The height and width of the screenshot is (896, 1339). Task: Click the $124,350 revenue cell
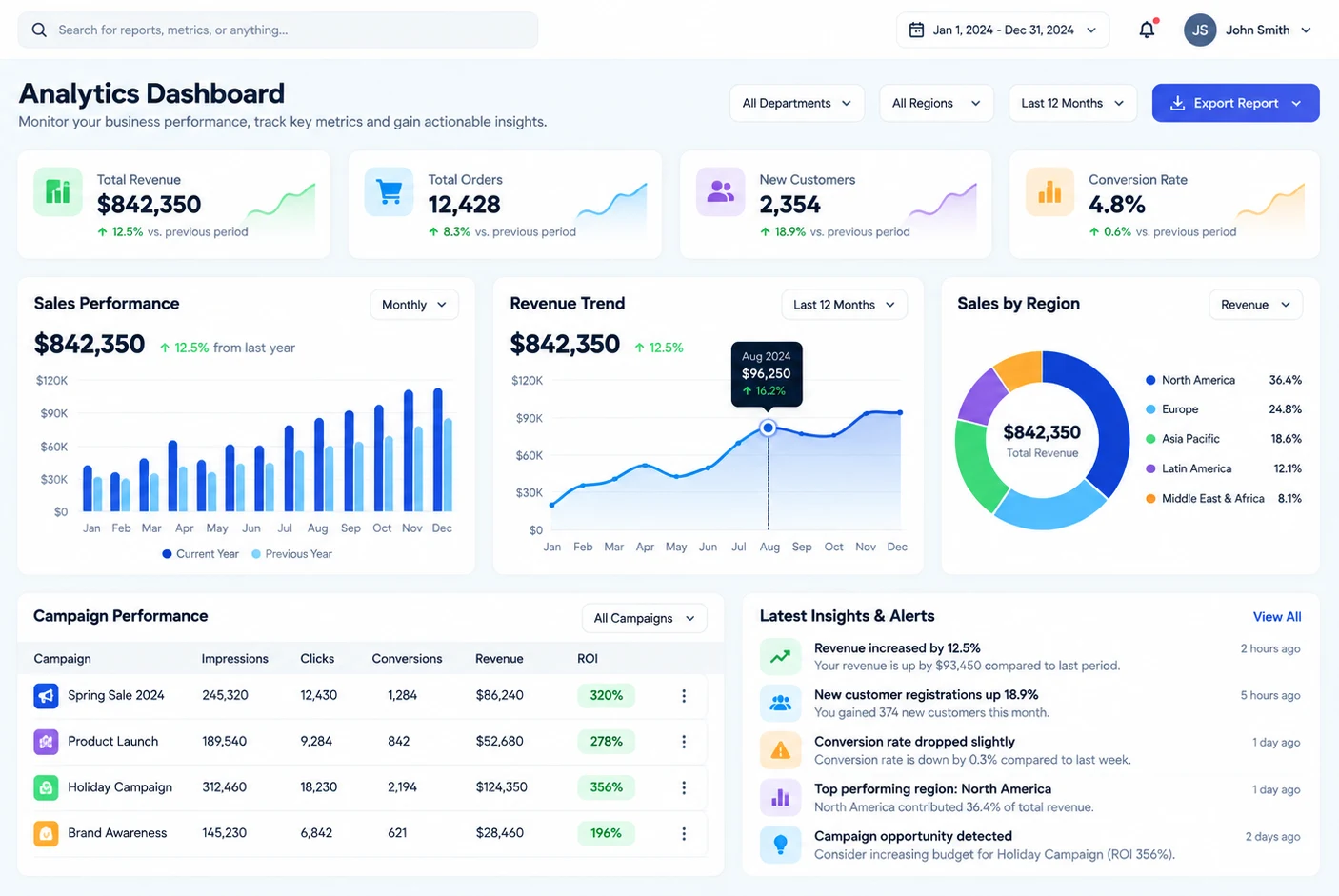tap(502, 787)
